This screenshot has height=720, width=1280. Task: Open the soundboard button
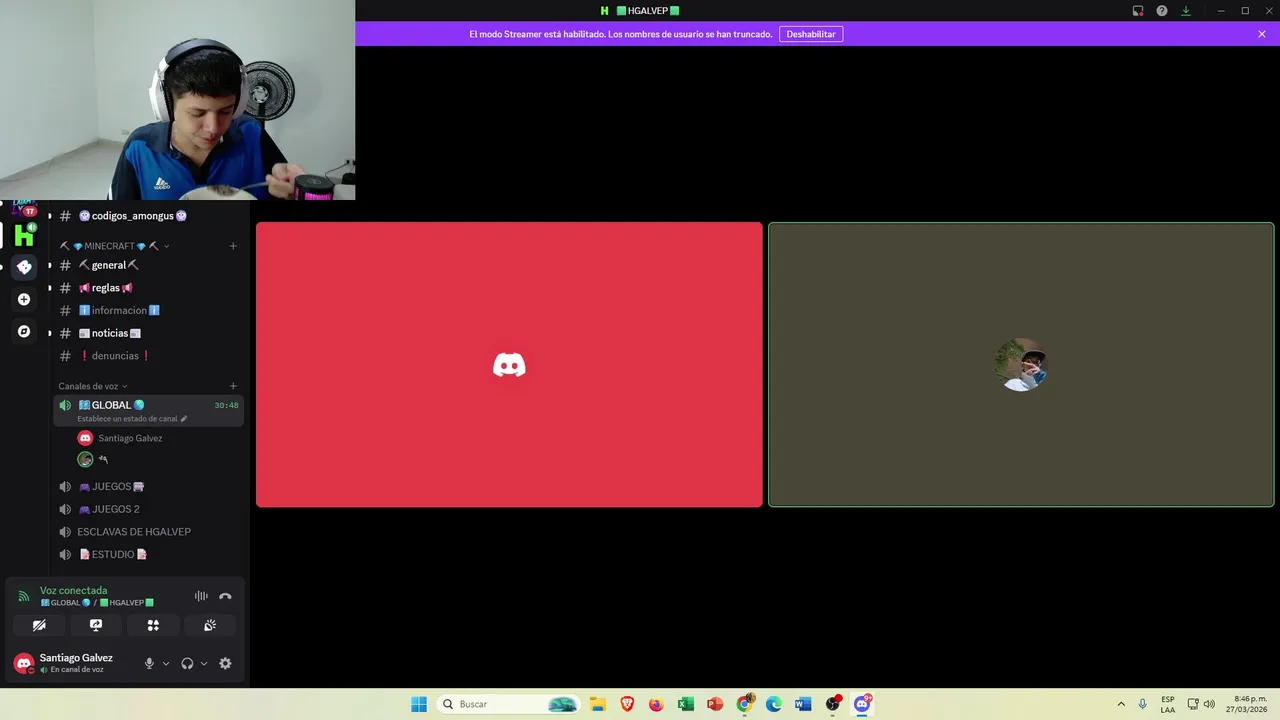point(210,625)
